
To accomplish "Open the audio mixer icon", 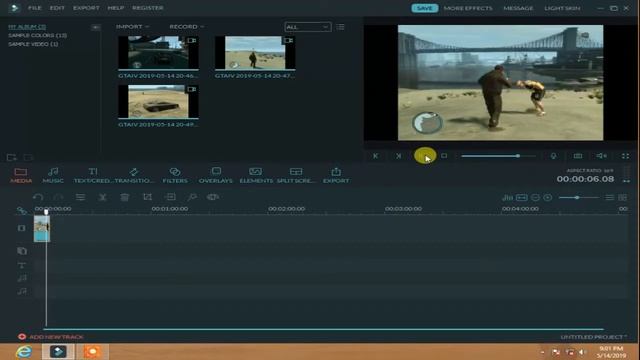I will (x=507, y=198).
